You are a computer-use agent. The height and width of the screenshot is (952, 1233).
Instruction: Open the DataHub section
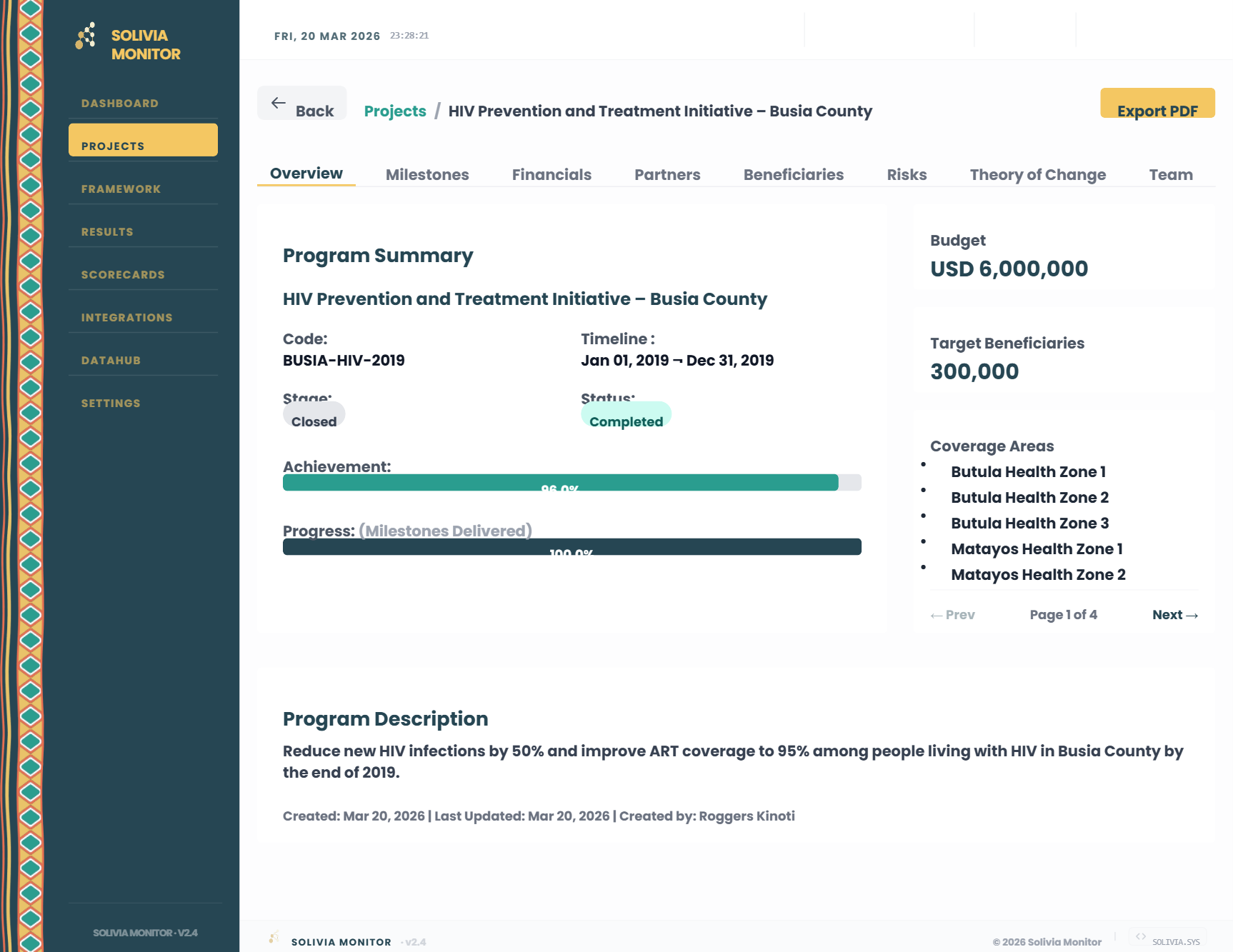coord(111,360)
